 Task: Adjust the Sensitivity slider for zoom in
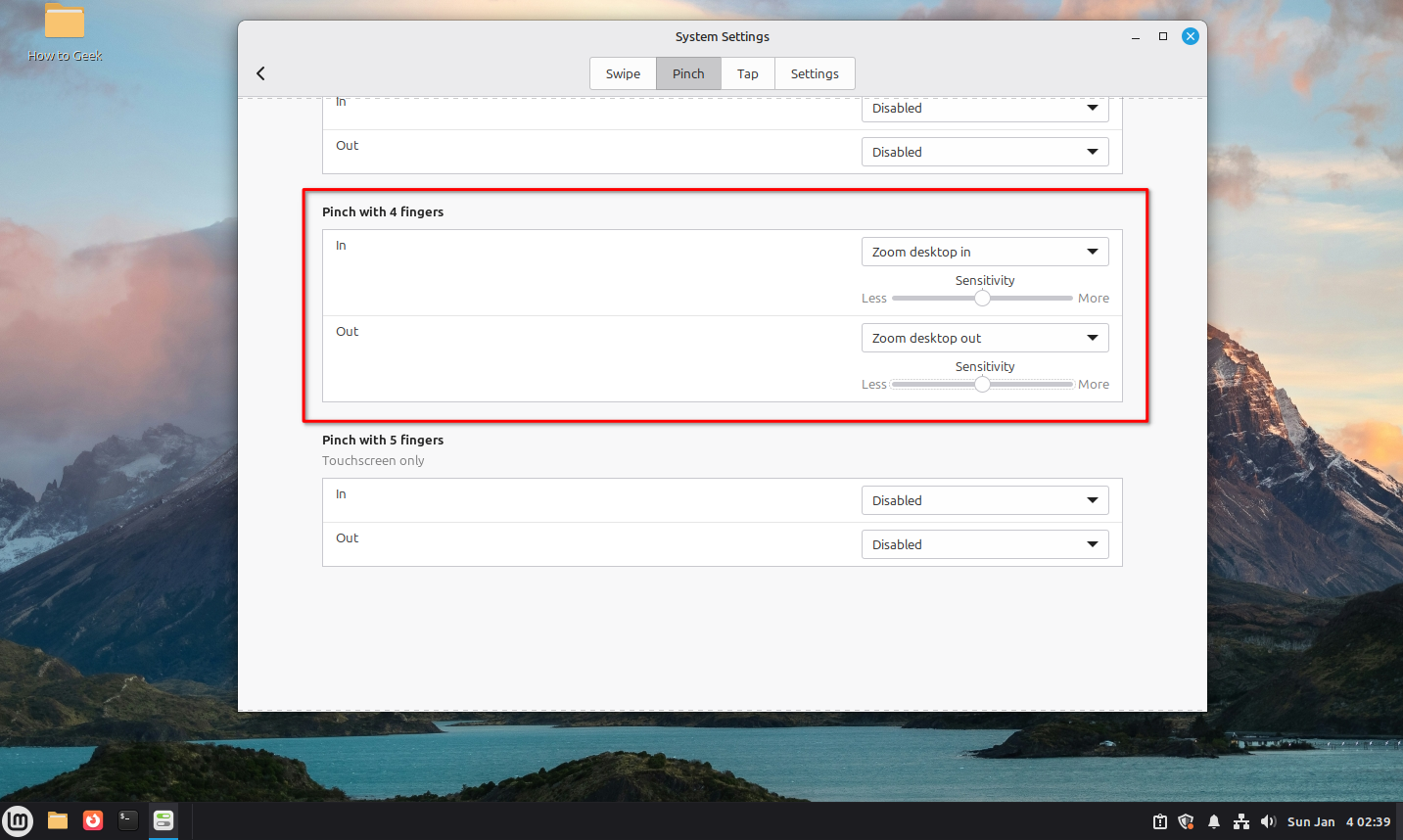(981, 298)
